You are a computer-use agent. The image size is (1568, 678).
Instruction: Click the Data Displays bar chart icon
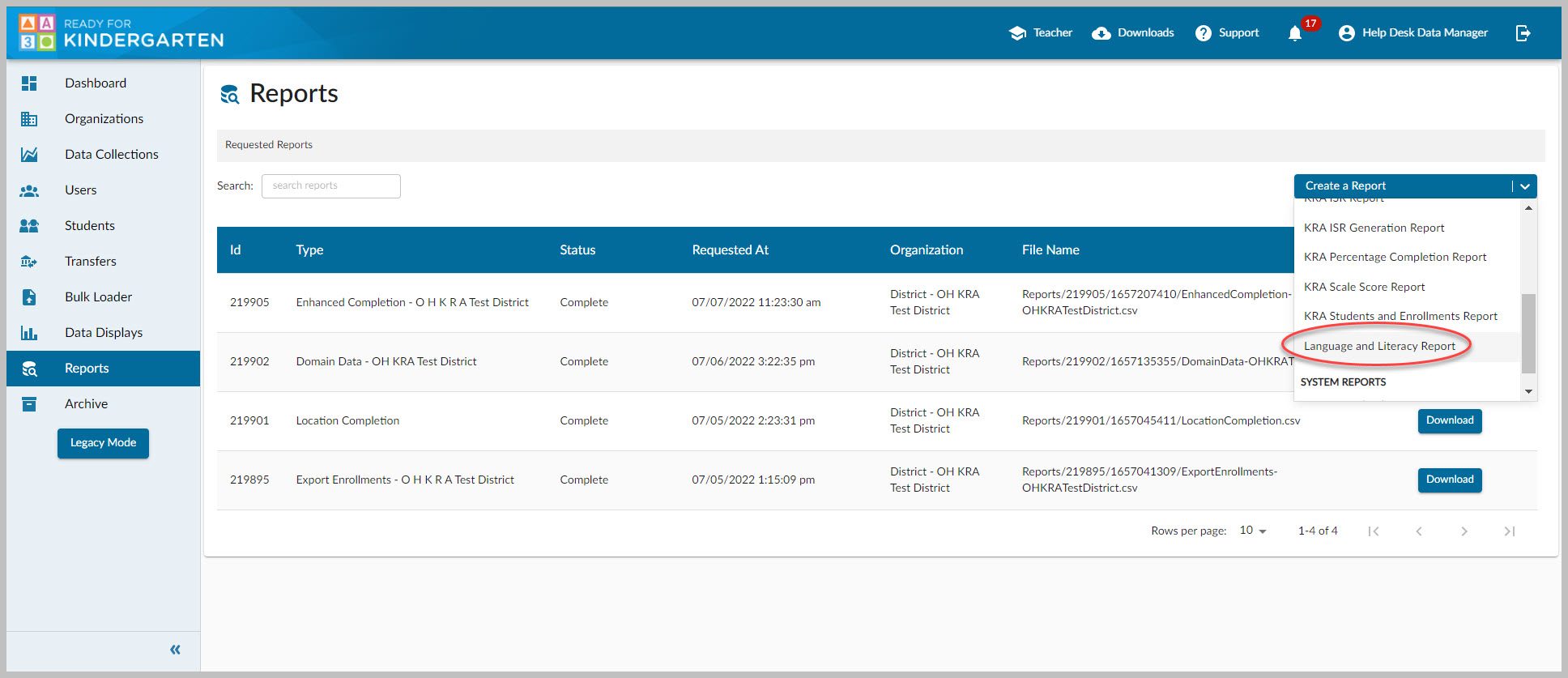tap(29, 332)
